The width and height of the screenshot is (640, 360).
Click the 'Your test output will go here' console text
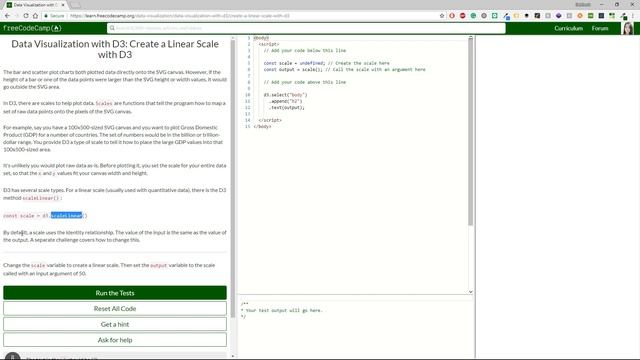coord(284,310)
